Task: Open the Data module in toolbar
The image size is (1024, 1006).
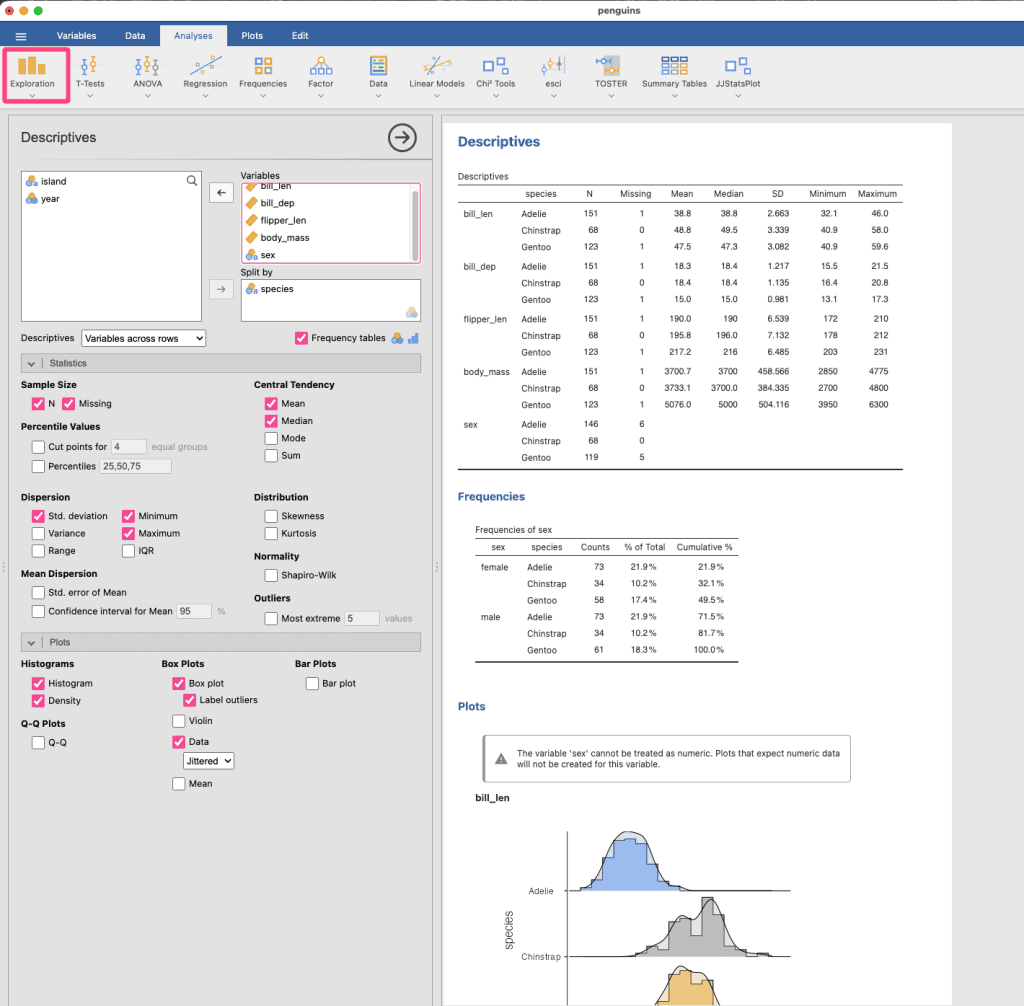Action: pyautogui.click(x=378, y=74)
